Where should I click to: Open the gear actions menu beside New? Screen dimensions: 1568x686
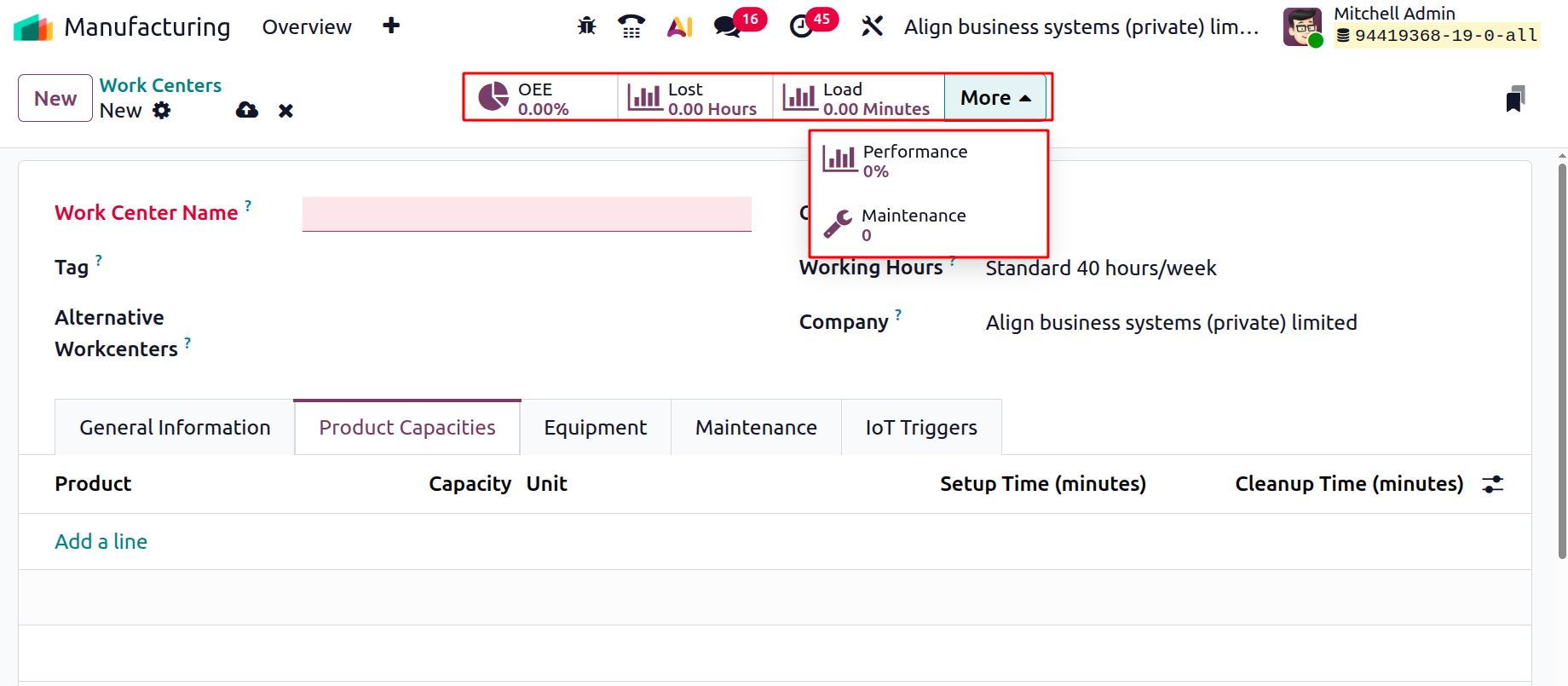162,110
